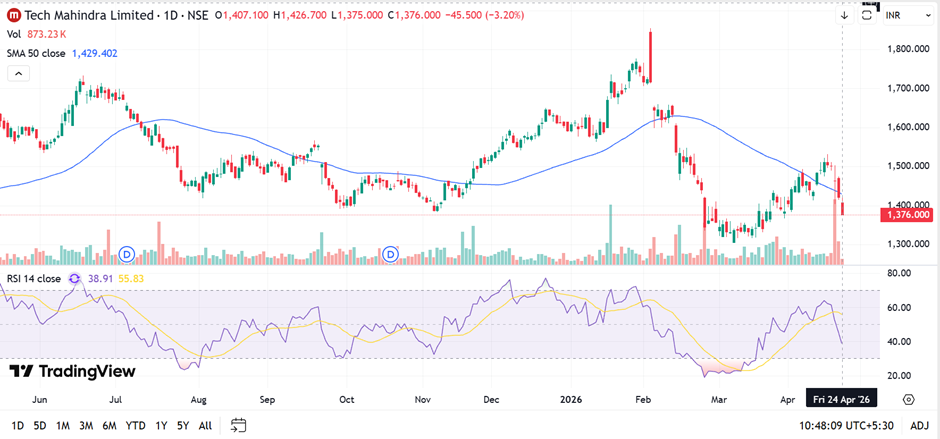Click the down arrow icon beside INR

tap(844, 16)
